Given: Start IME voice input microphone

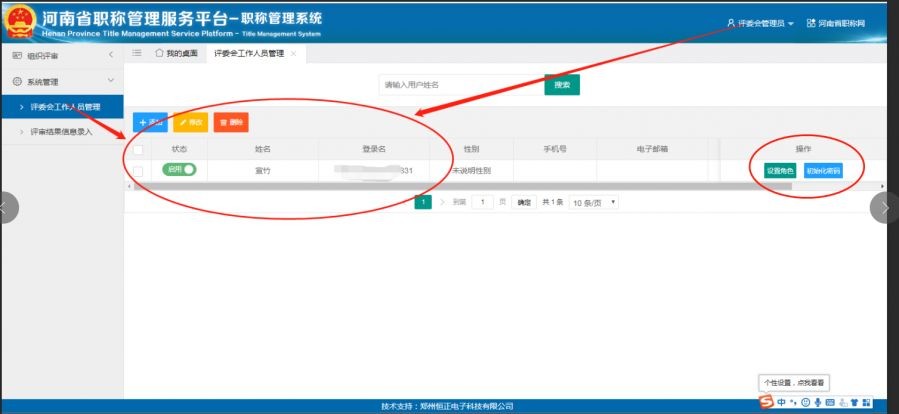Looking at the screenshot, I should click(817, 403).
